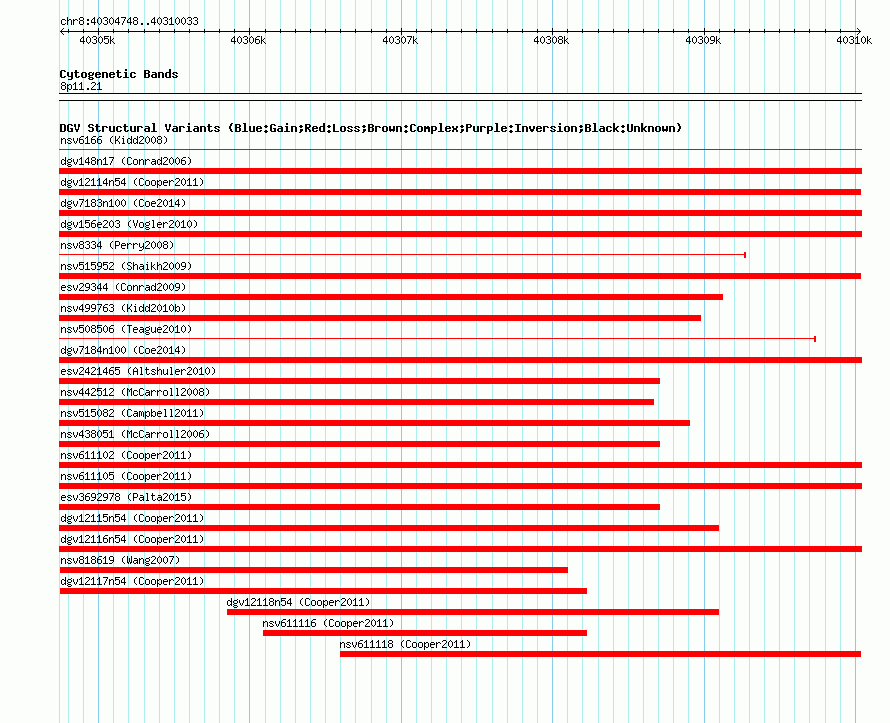
Task: Select dgv12114n54 (Cooper2011) variant label
Action: (x=132, y=182)
